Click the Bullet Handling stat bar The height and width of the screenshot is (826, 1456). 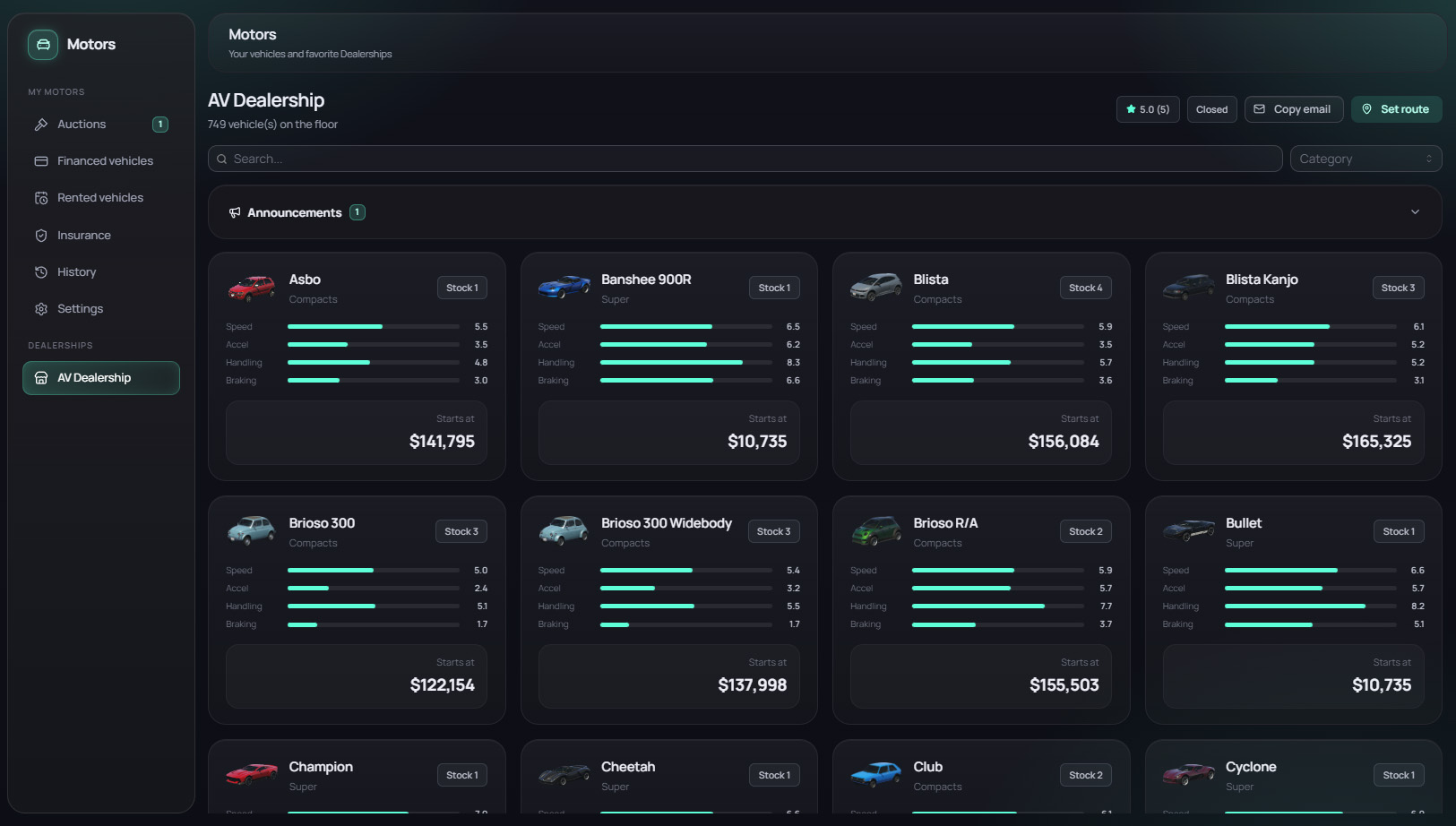[1311, 607]
